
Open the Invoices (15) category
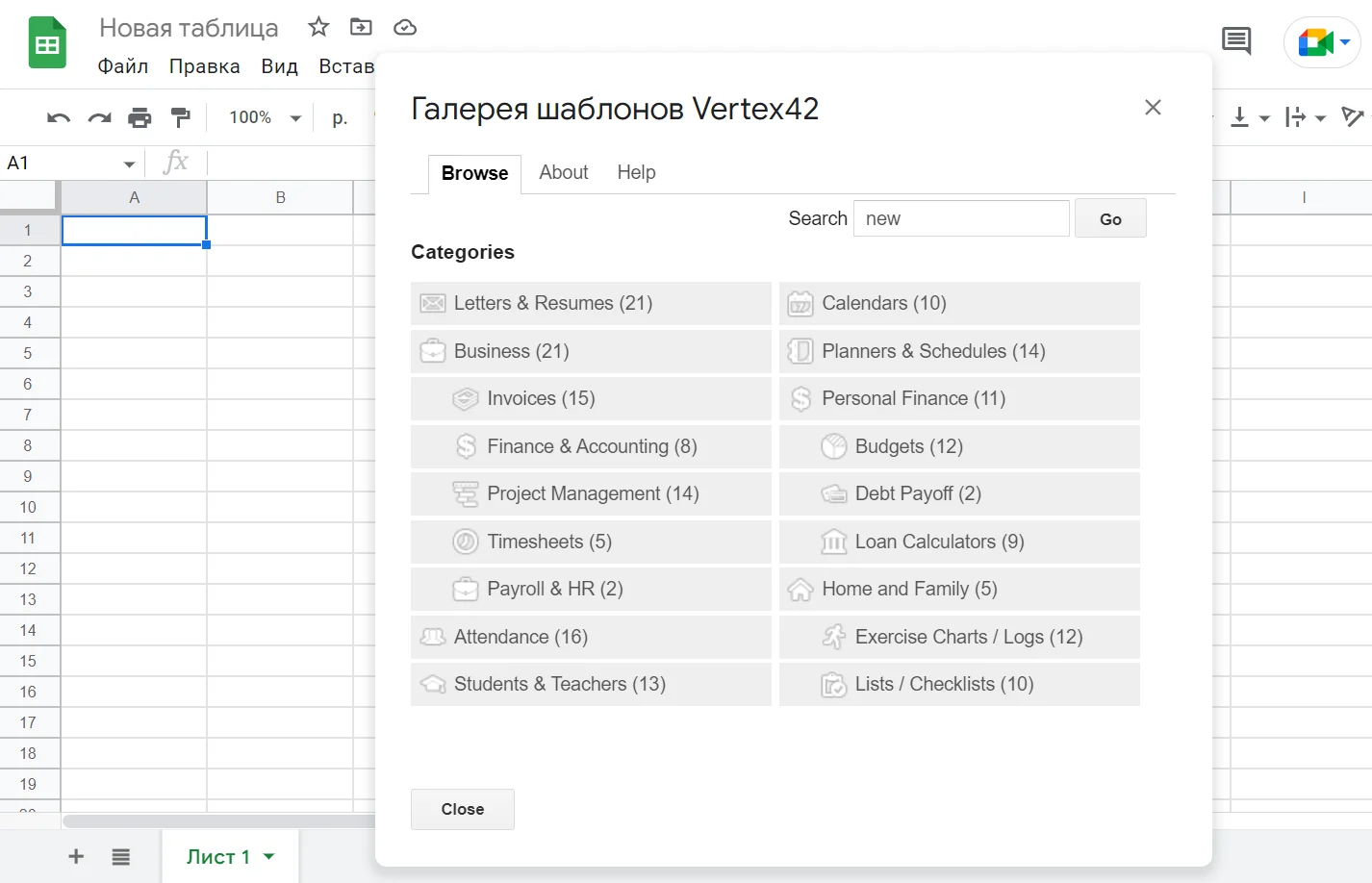tap(541, 398)
